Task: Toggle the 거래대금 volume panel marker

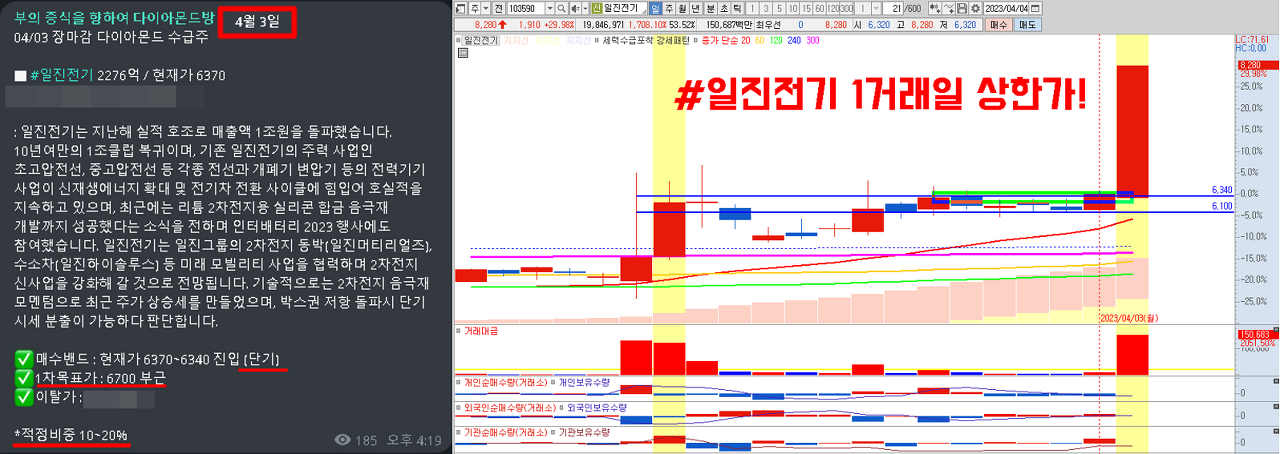Action: pos(458,330)
